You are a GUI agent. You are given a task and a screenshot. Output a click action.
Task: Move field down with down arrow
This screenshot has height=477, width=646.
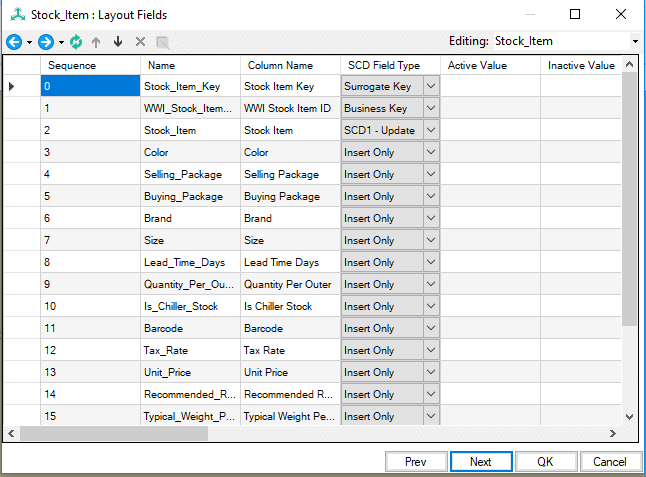(x=118, y=42)
